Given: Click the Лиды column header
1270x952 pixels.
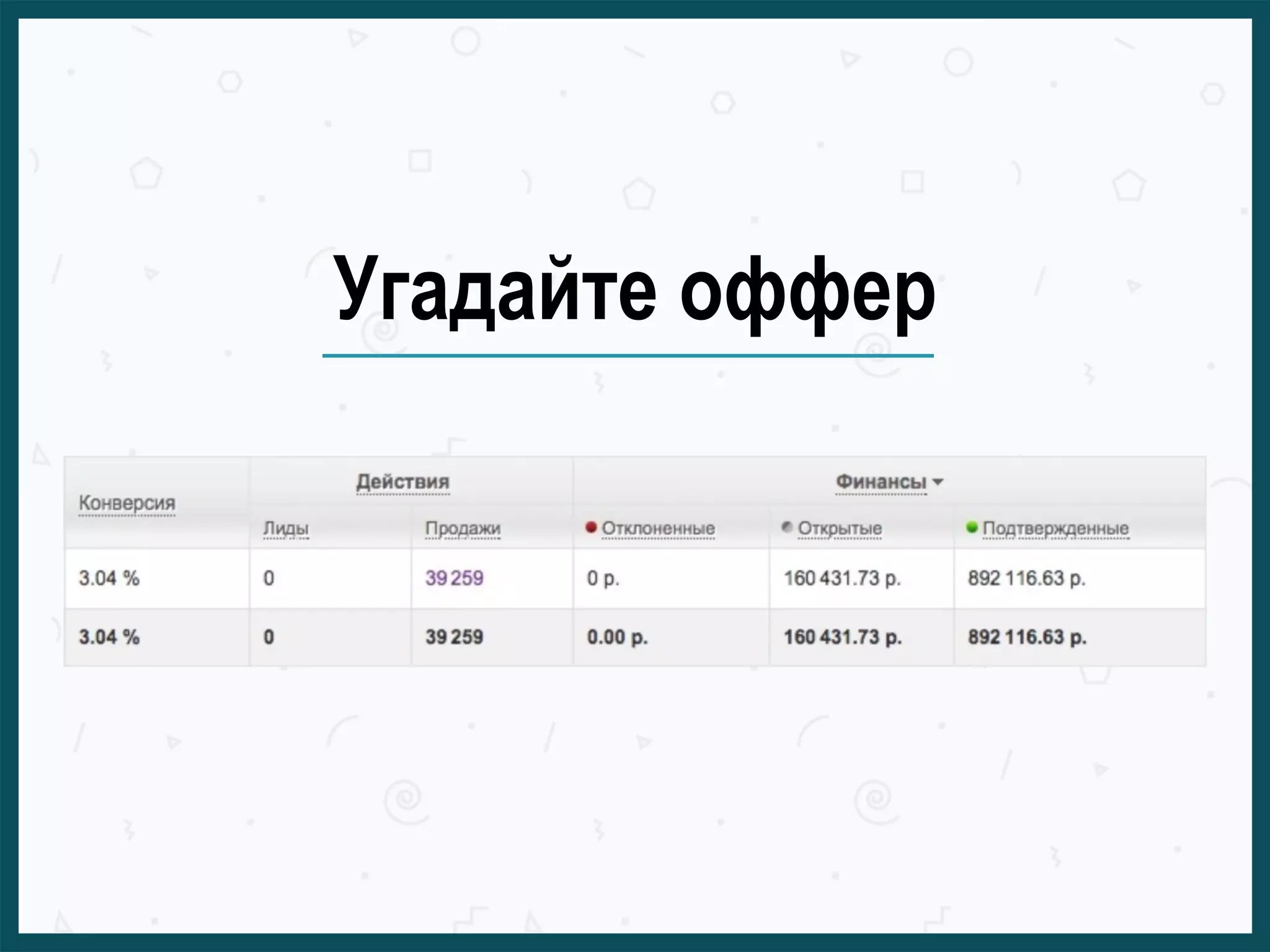Looking at the screenshot, I should point(285,529).
